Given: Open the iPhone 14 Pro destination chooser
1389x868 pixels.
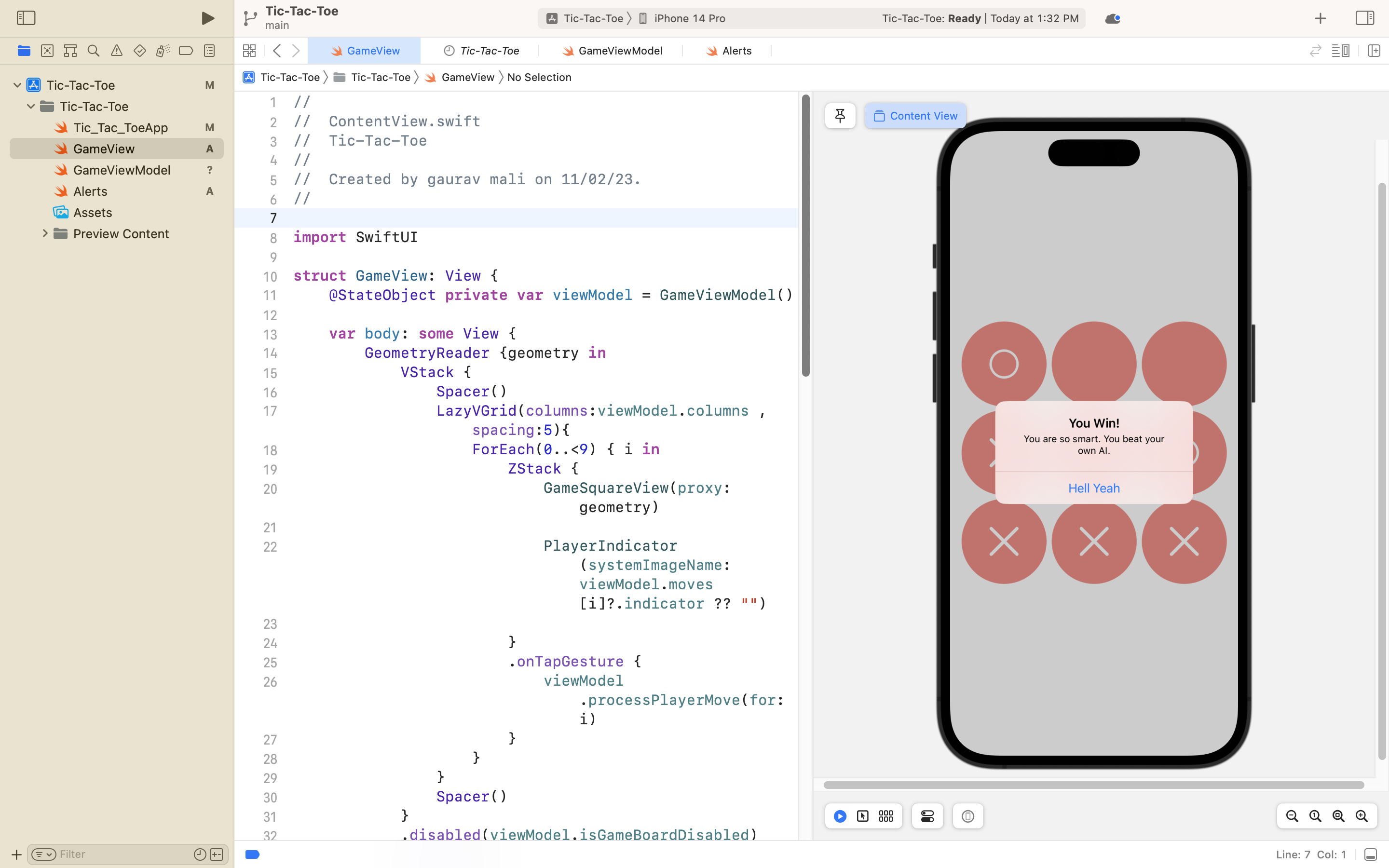Looking at the screenshot, I should coord(689,18).
